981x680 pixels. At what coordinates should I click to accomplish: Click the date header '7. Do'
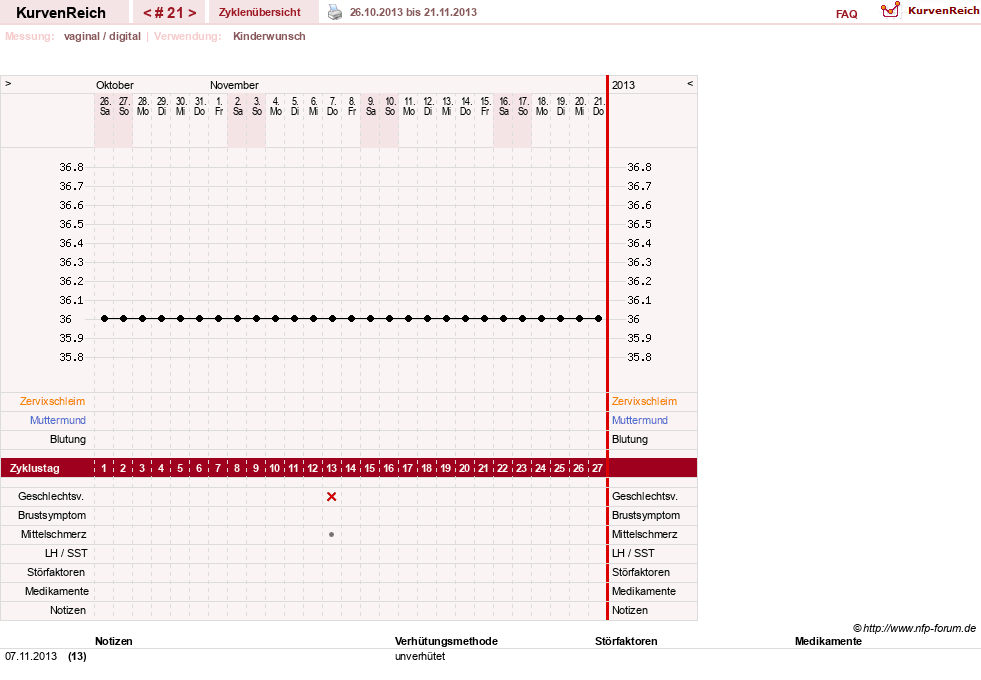(x=332, y=106)
